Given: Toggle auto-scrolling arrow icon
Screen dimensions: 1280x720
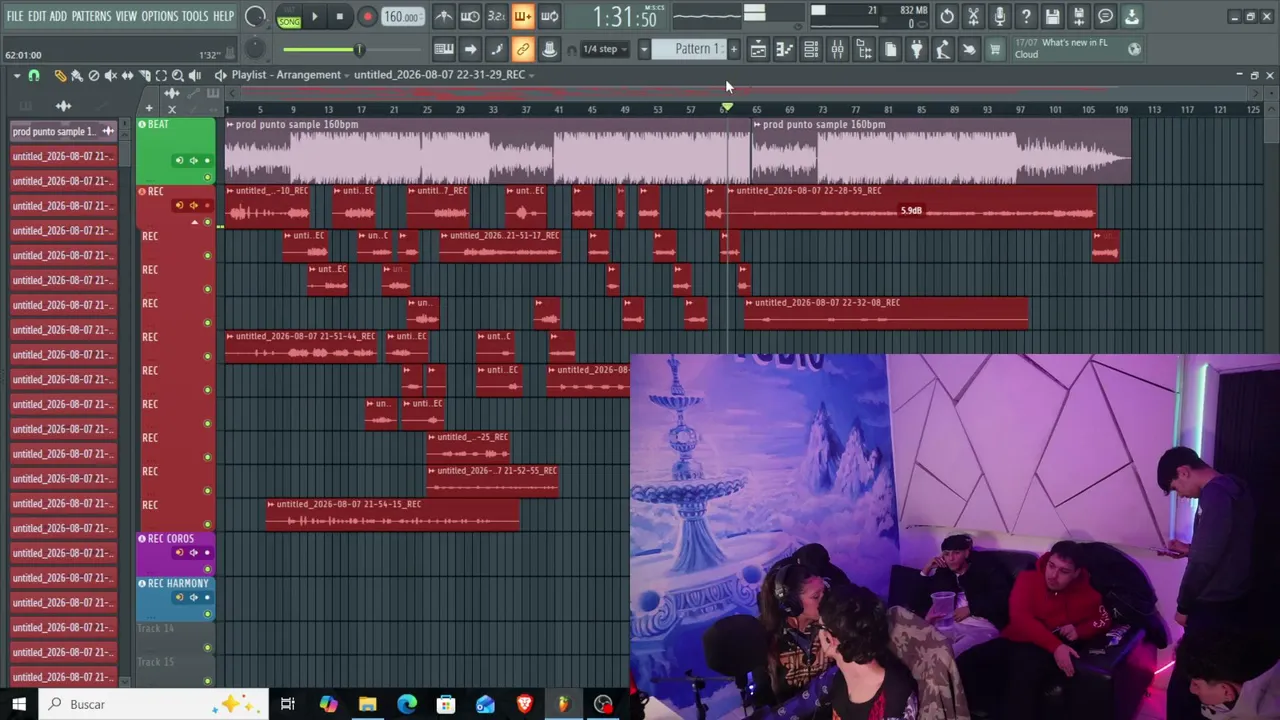Looking at the screenshot, I should tap(470, 49).
